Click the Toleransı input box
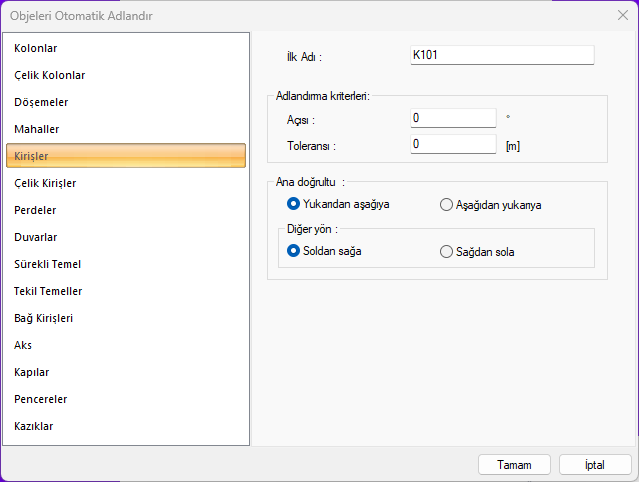This screenshot has height=482, width=639. click(x=453, y=144)
